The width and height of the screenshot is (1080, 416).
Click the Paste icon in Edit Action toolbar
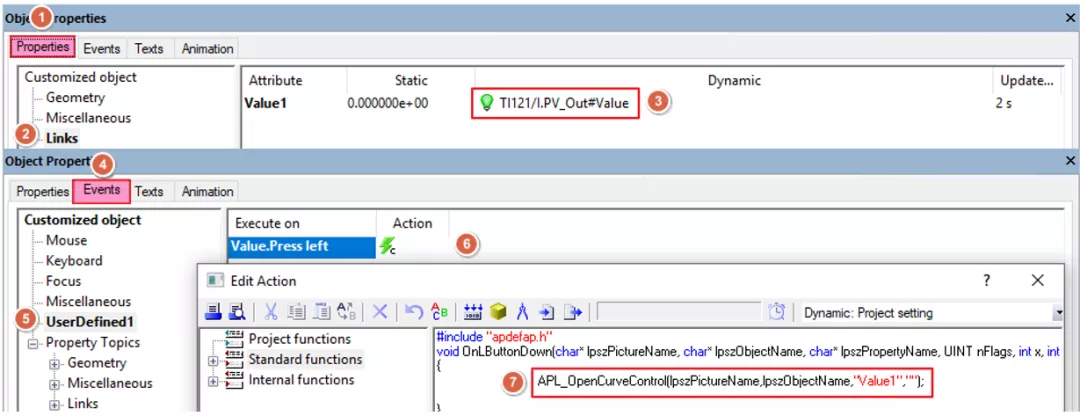coord(321,313)
